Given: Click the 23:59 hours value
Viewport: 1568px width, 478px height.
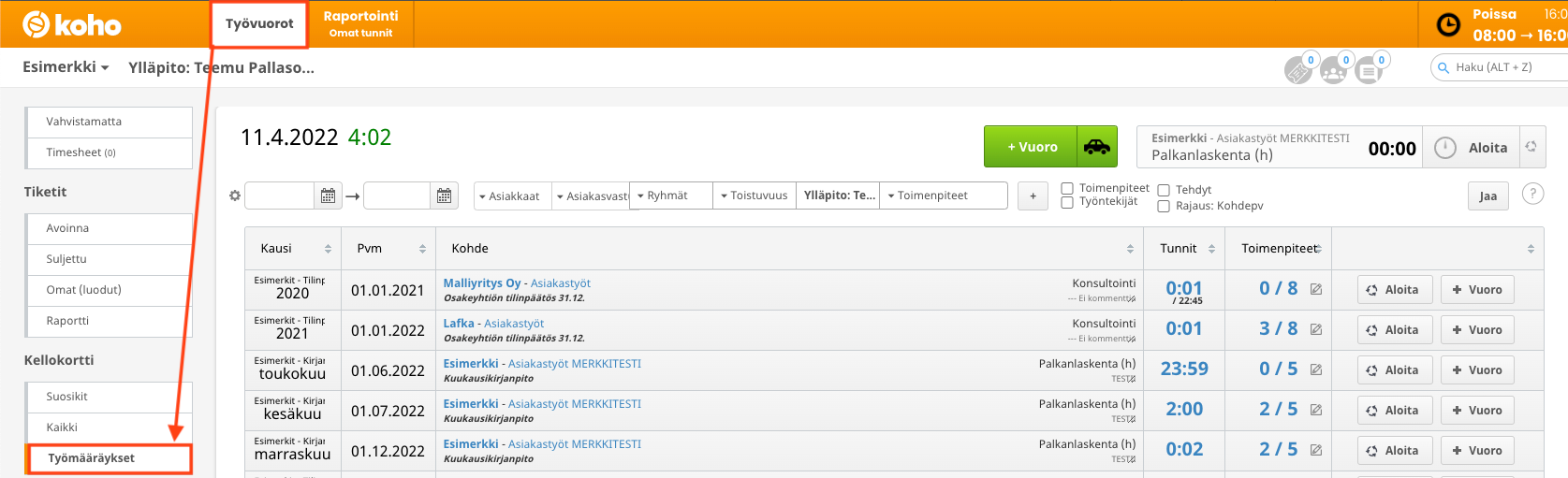Looking at the screenshot, I should click(x=1184, y=369).
